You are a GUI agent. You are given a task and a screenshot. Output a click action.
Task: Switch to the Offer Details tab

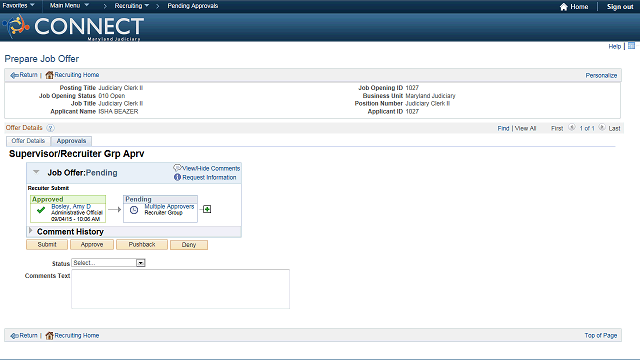28,141
